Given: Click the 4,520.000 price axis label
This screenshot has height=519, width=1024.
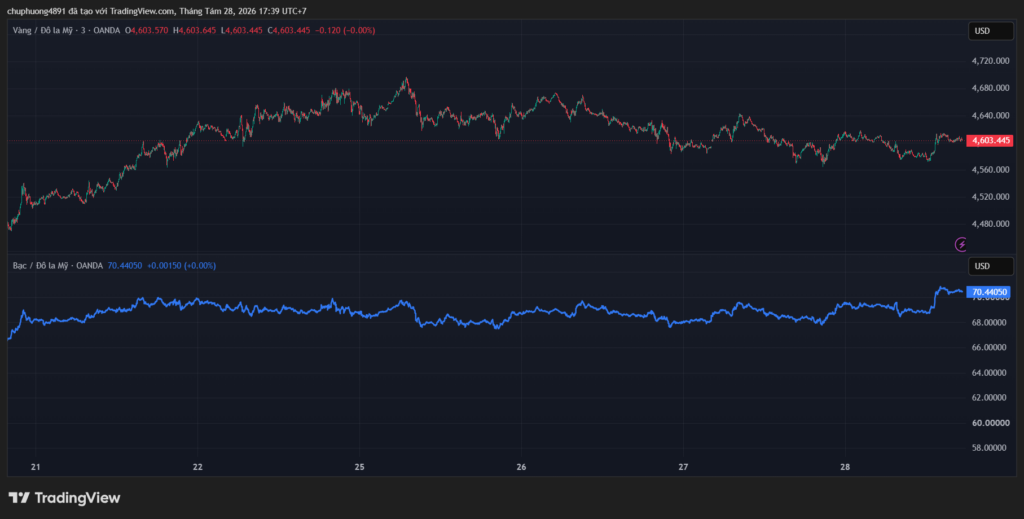Looking at the screenshot, I should (x=990, y=197).
